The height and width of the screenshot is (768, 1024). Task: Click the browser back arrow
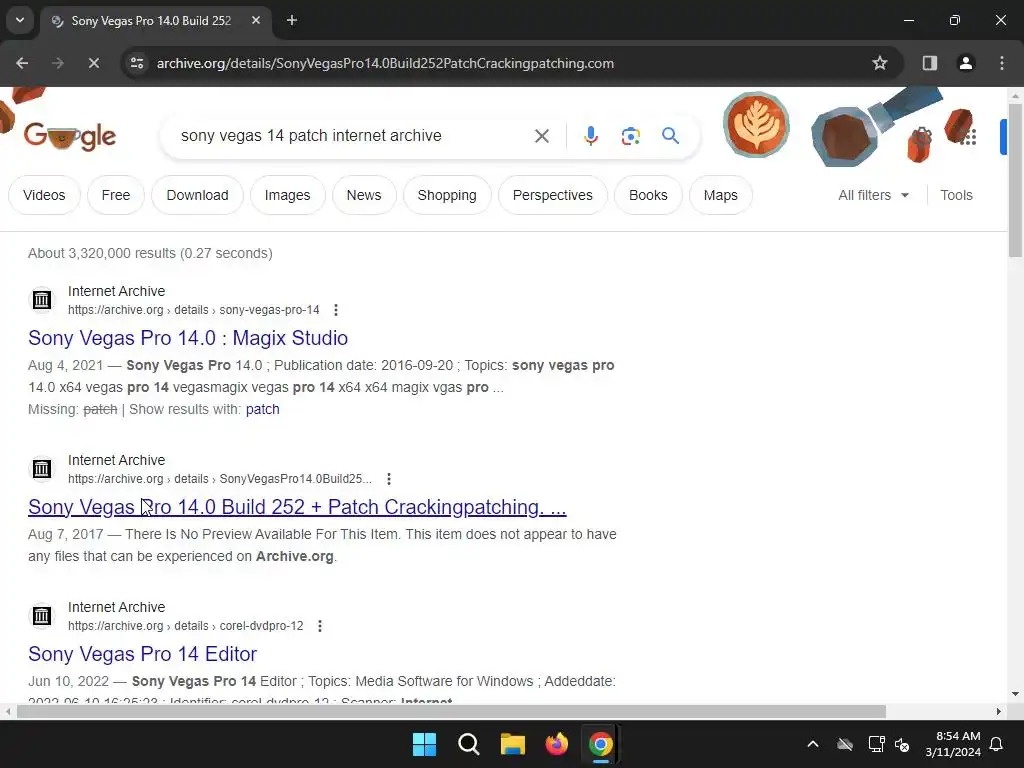22,63
